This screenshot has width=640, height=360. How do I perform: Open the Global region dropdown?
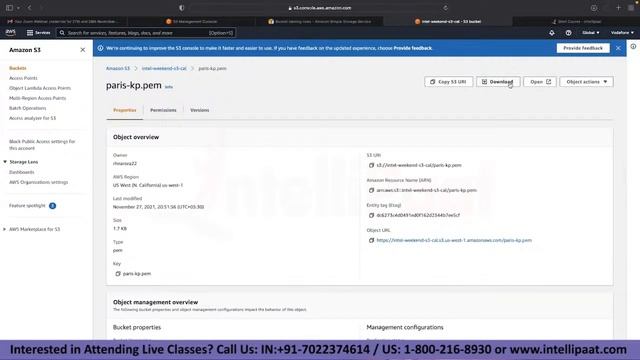point(591,33)
